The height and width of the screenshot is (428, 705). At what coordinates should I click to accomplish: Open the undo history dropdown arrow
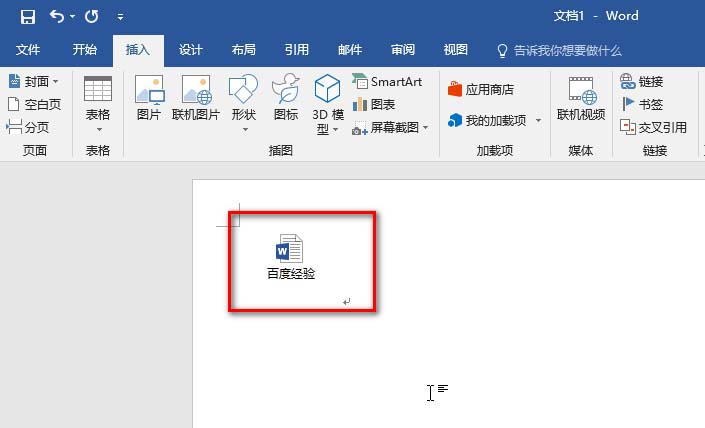(72, 17)
